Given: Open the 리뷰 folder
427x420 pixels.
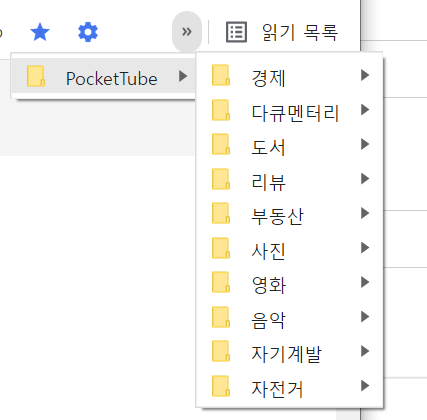Looking at the screenshot, I should (289, 179).
